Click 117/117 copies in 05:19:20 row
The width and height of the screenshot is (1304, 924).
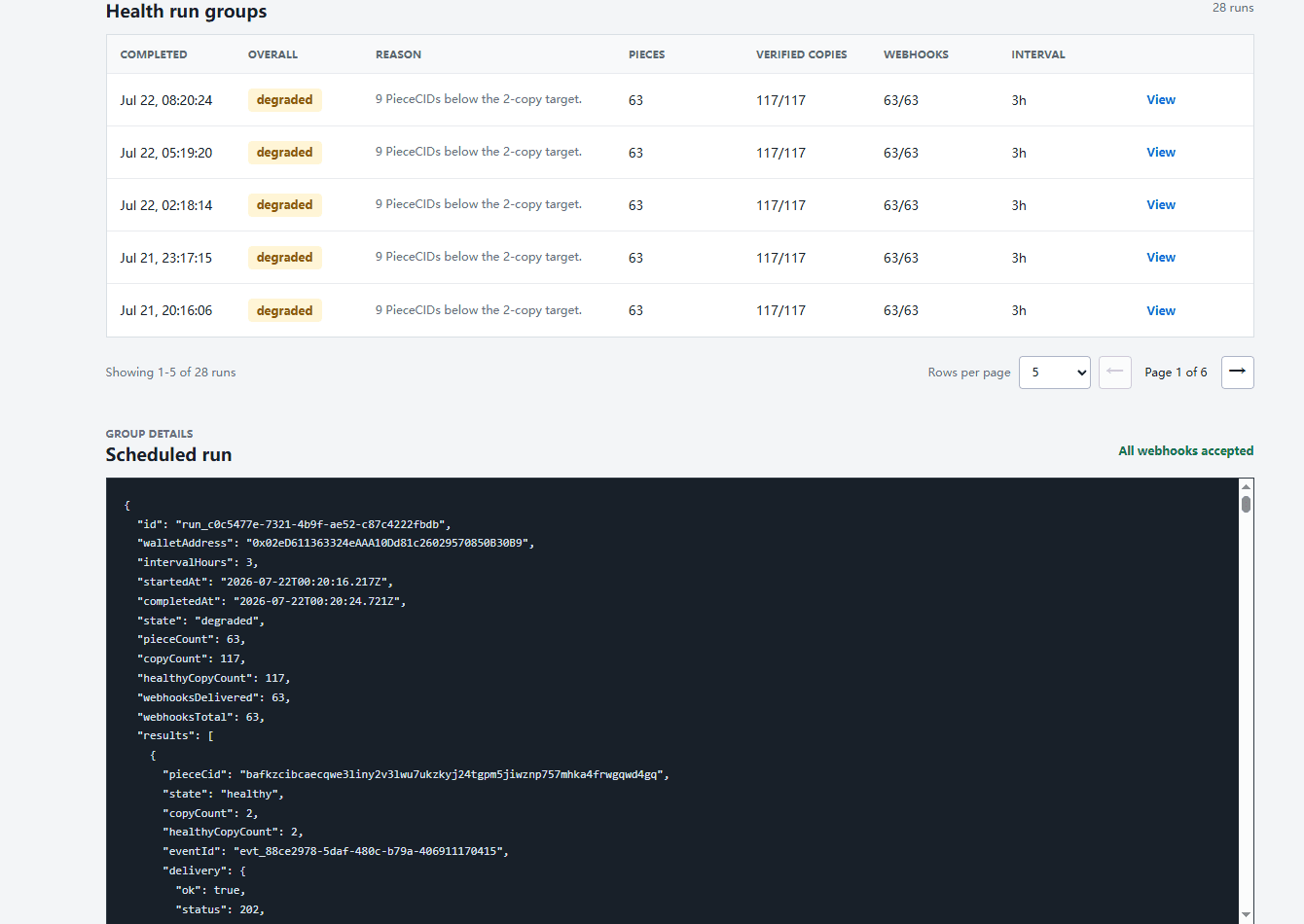(780, 153)
